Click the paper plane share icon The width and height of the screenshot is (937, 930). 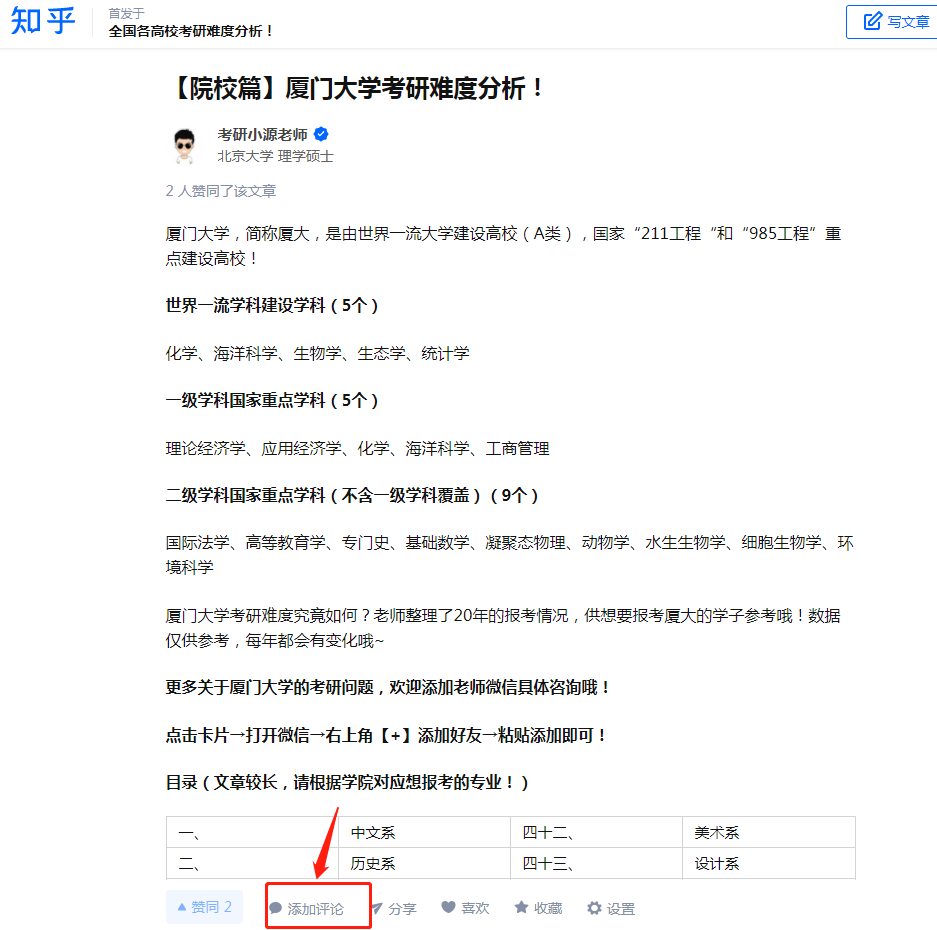click(x=376, y=908)
